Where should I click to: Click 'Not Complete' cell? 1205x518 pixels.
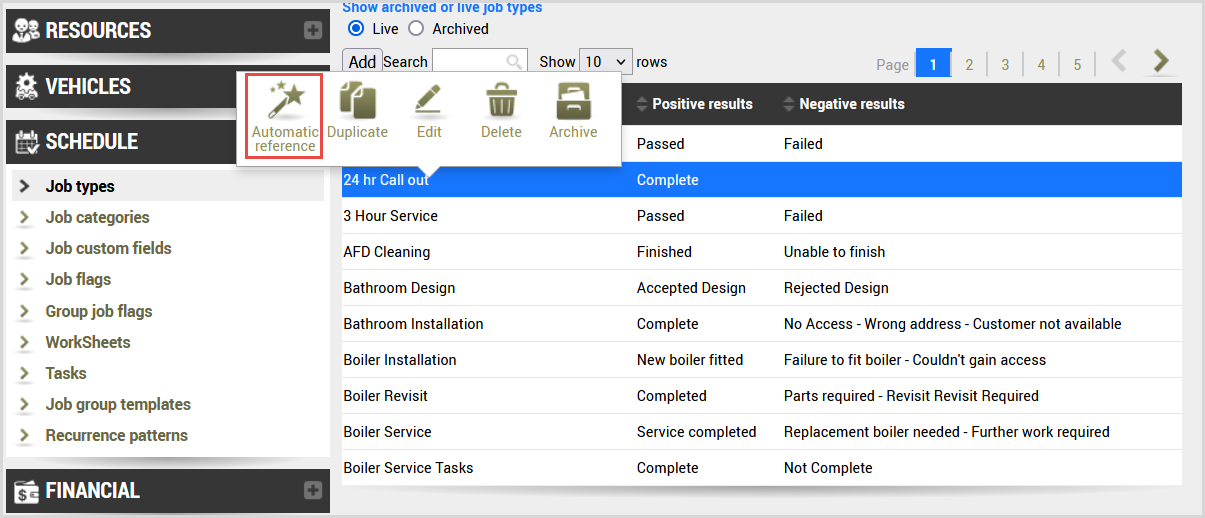point(828,468)
